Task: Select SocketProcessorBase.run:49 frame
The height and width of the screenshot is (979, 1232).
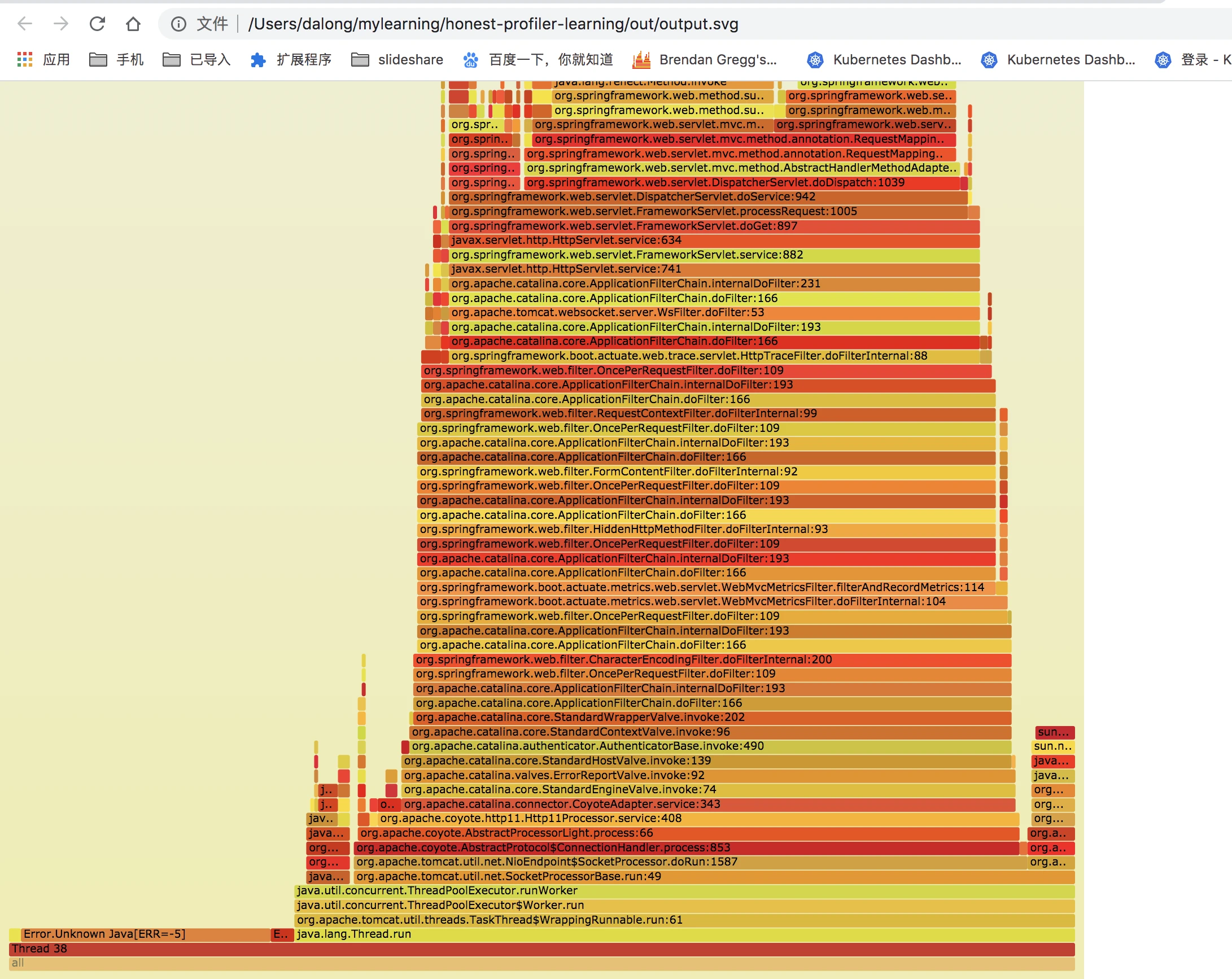Action: (714, 877)
